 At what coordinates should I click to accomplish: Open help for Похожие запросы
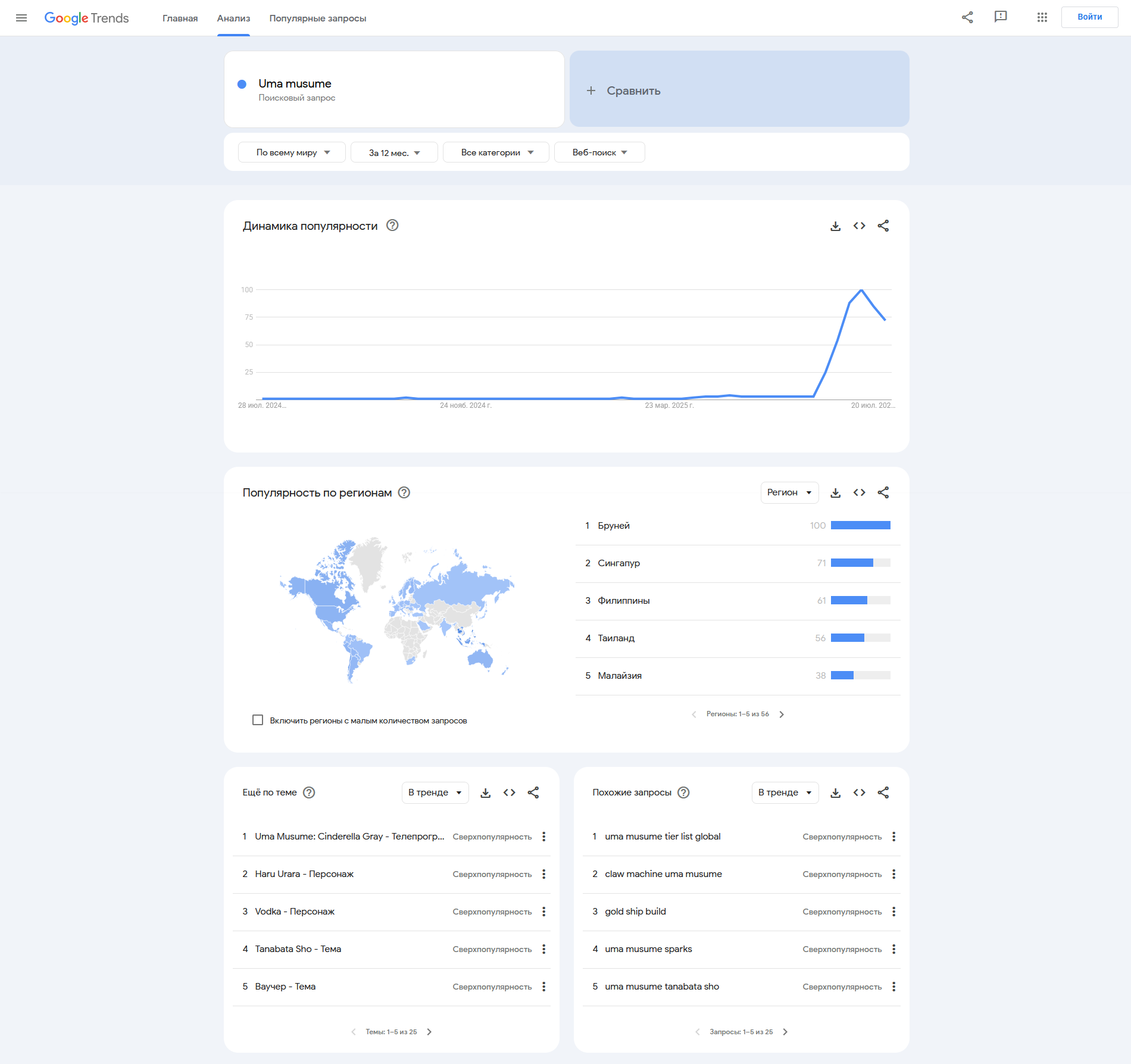pyautogui.click(x=684, y=792)
